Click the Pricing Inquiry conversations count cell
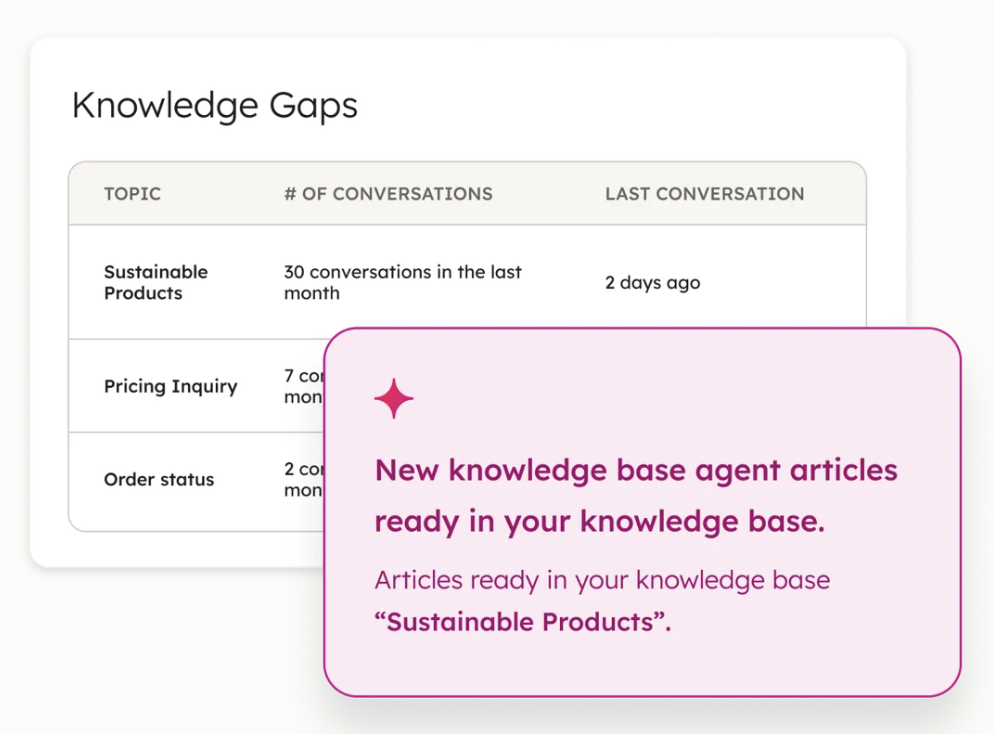The width and height of the screenshot is (994, 734). coord(302,386)
